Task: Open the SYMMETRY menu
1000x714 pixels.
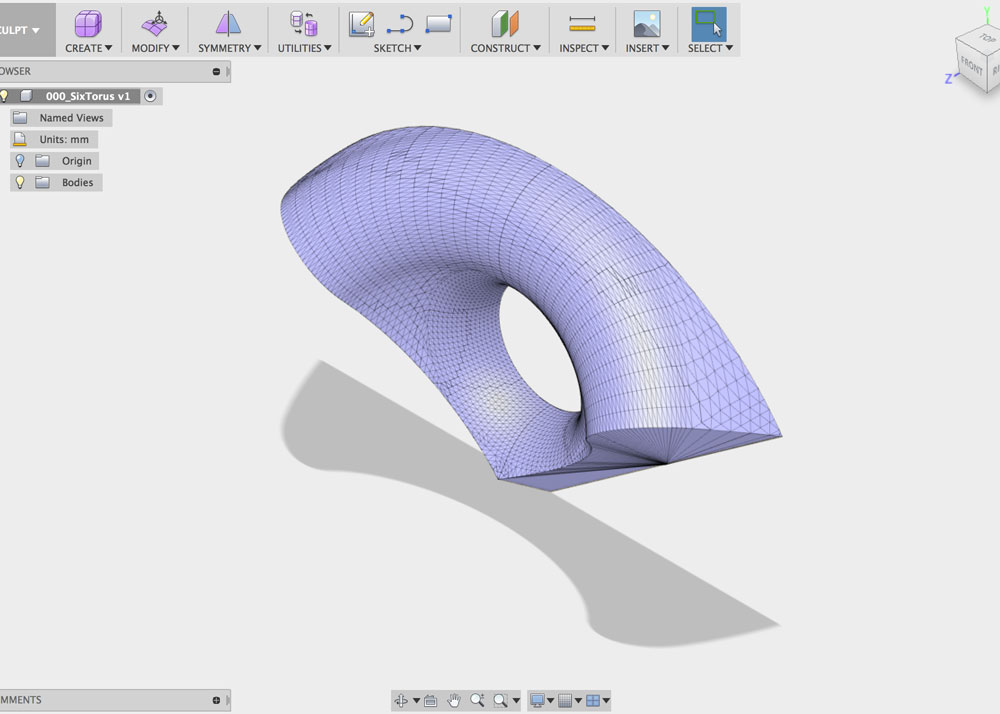Action: 229,48
